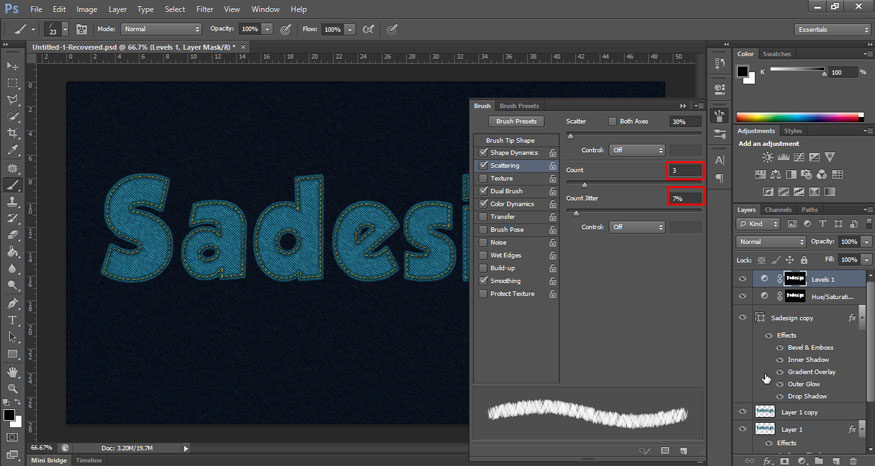The width and height of the screenshot is (875, 466).
Task: Switch to the Swatches tab
Action: pos(777,54)
